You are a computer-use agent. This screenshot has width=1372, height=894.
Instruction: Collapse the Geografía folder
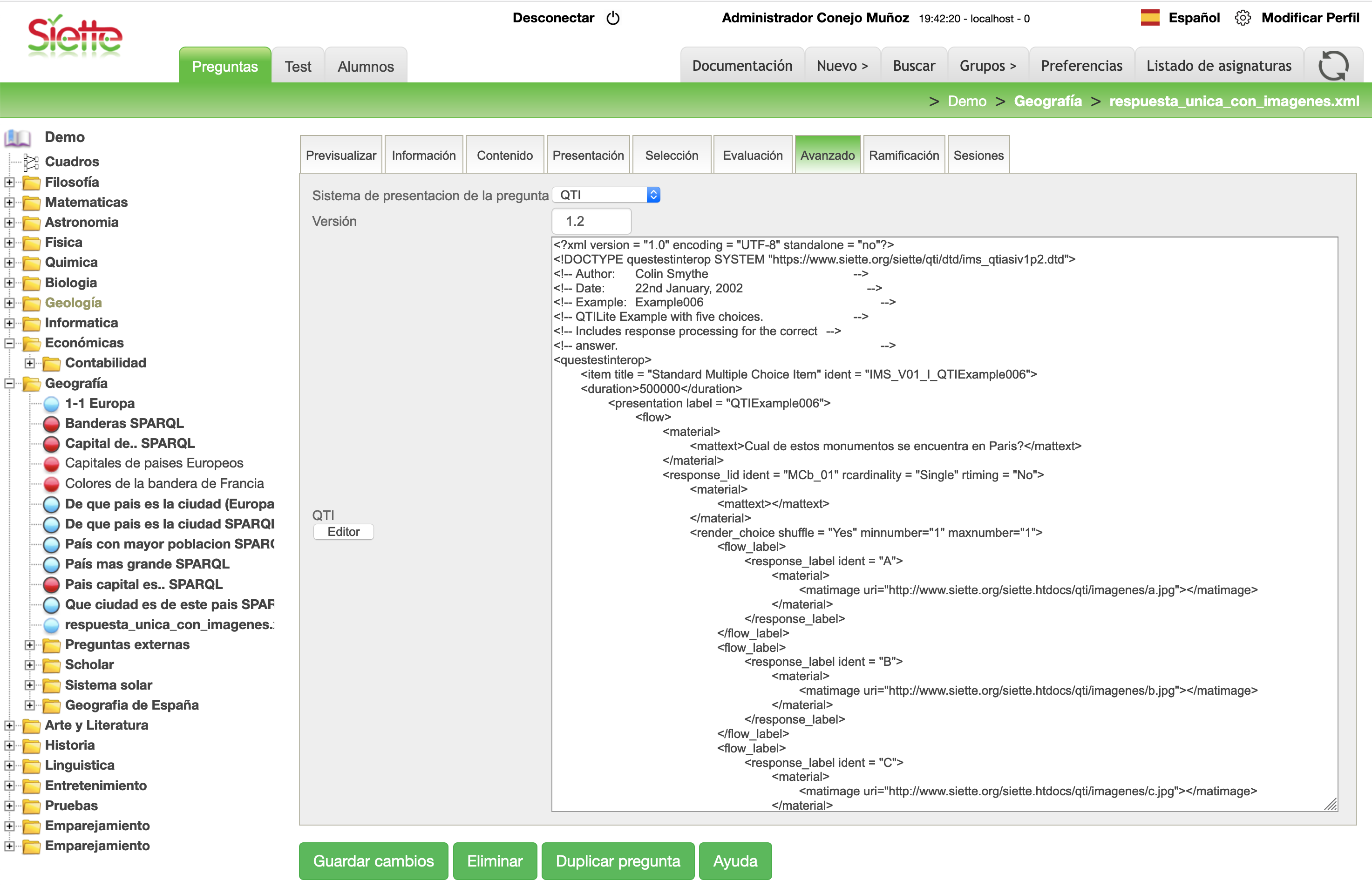point(9,383)
